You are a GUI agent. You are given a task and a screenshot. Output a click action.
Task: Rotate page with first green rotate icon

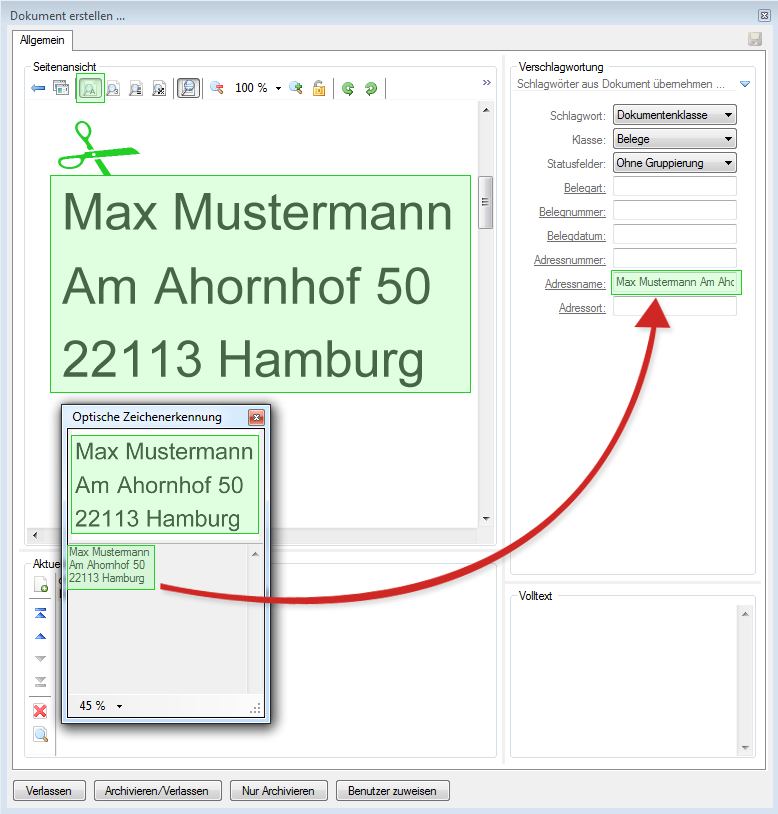tap(348, 88)
